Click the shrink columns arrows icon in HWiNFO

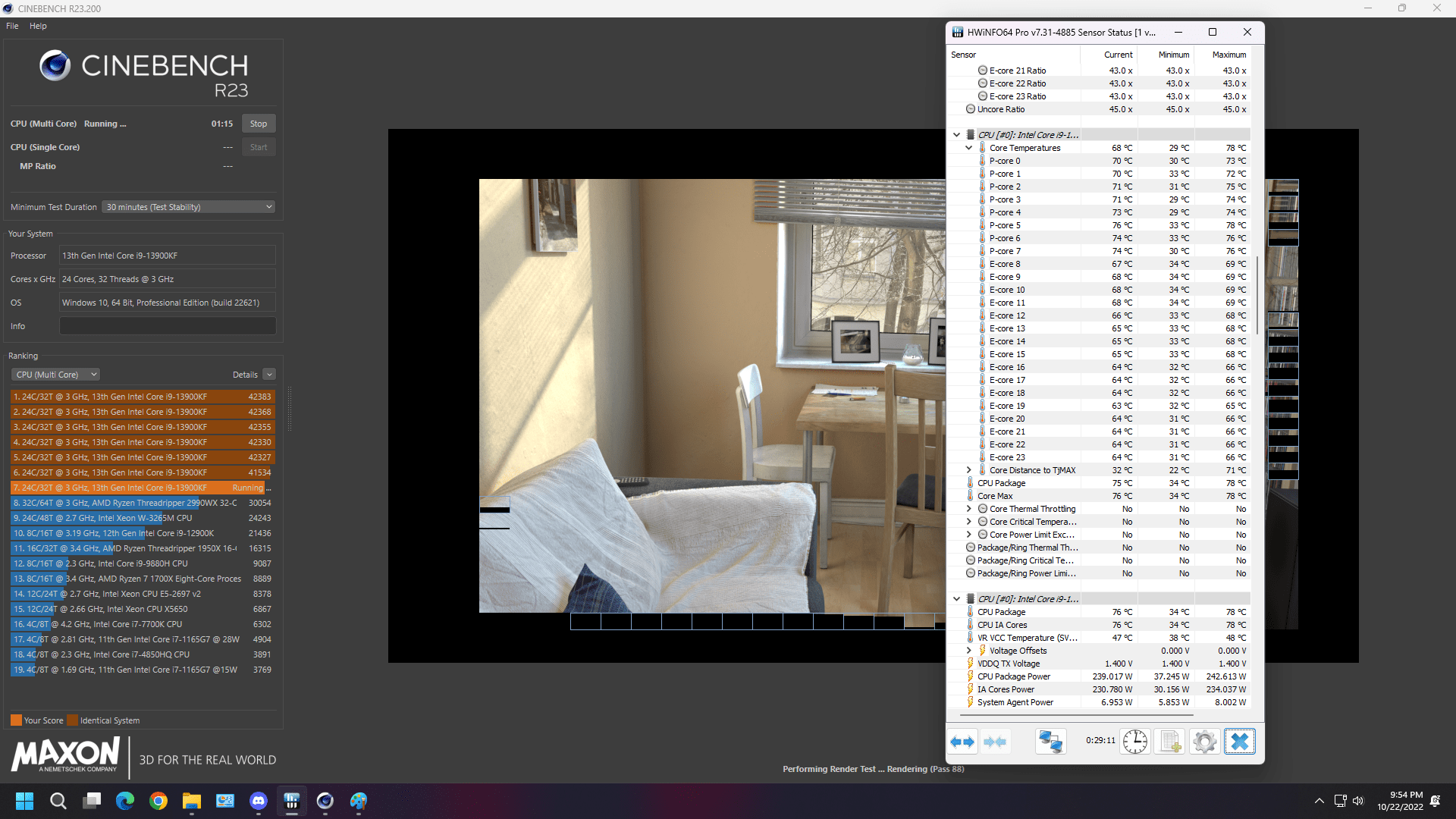(x=995, y=742)
